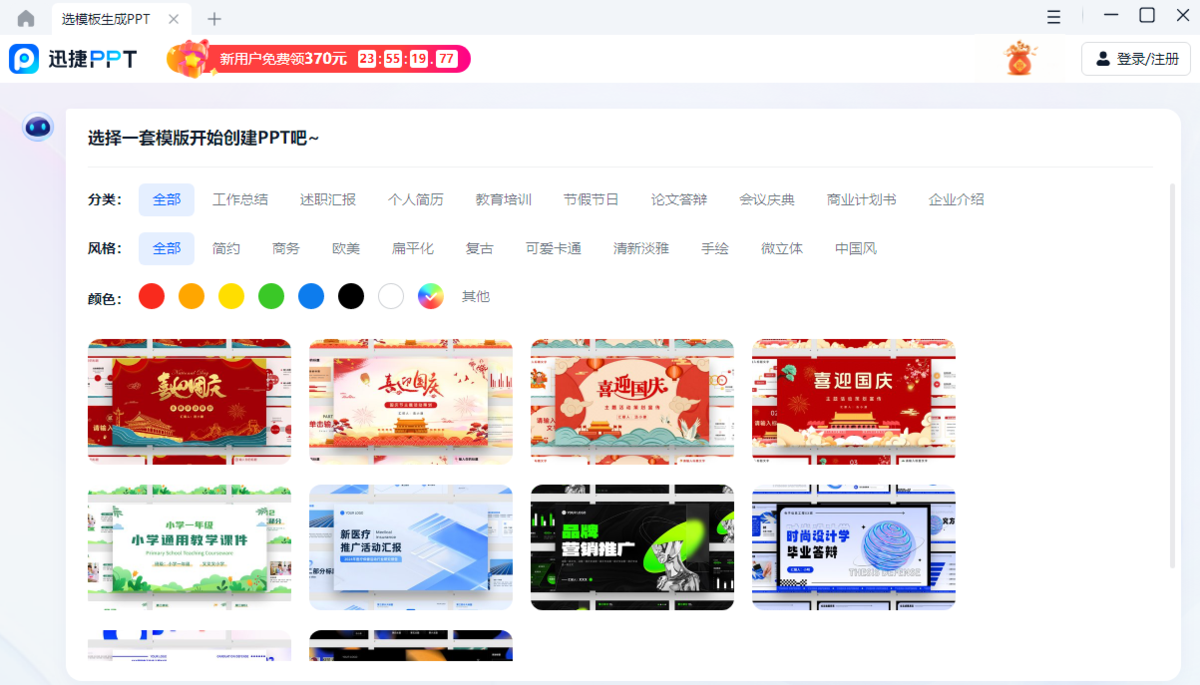Click the 迅捷PPT logo
Screen dimensions: 1200x685
[73, 59]
